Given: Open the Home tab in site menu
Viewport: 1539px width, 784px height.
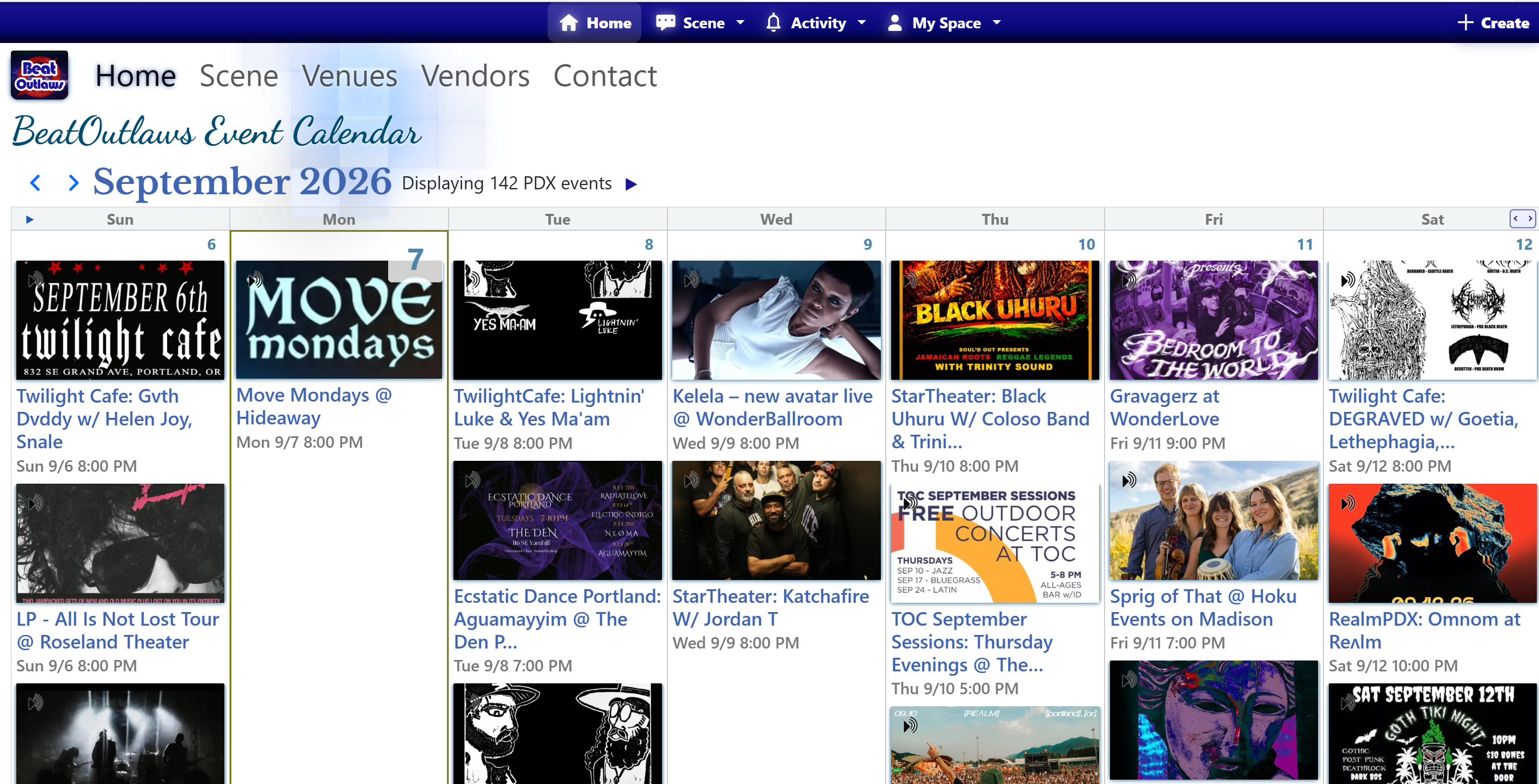Looking at the screenshot, I should point(136,76).
